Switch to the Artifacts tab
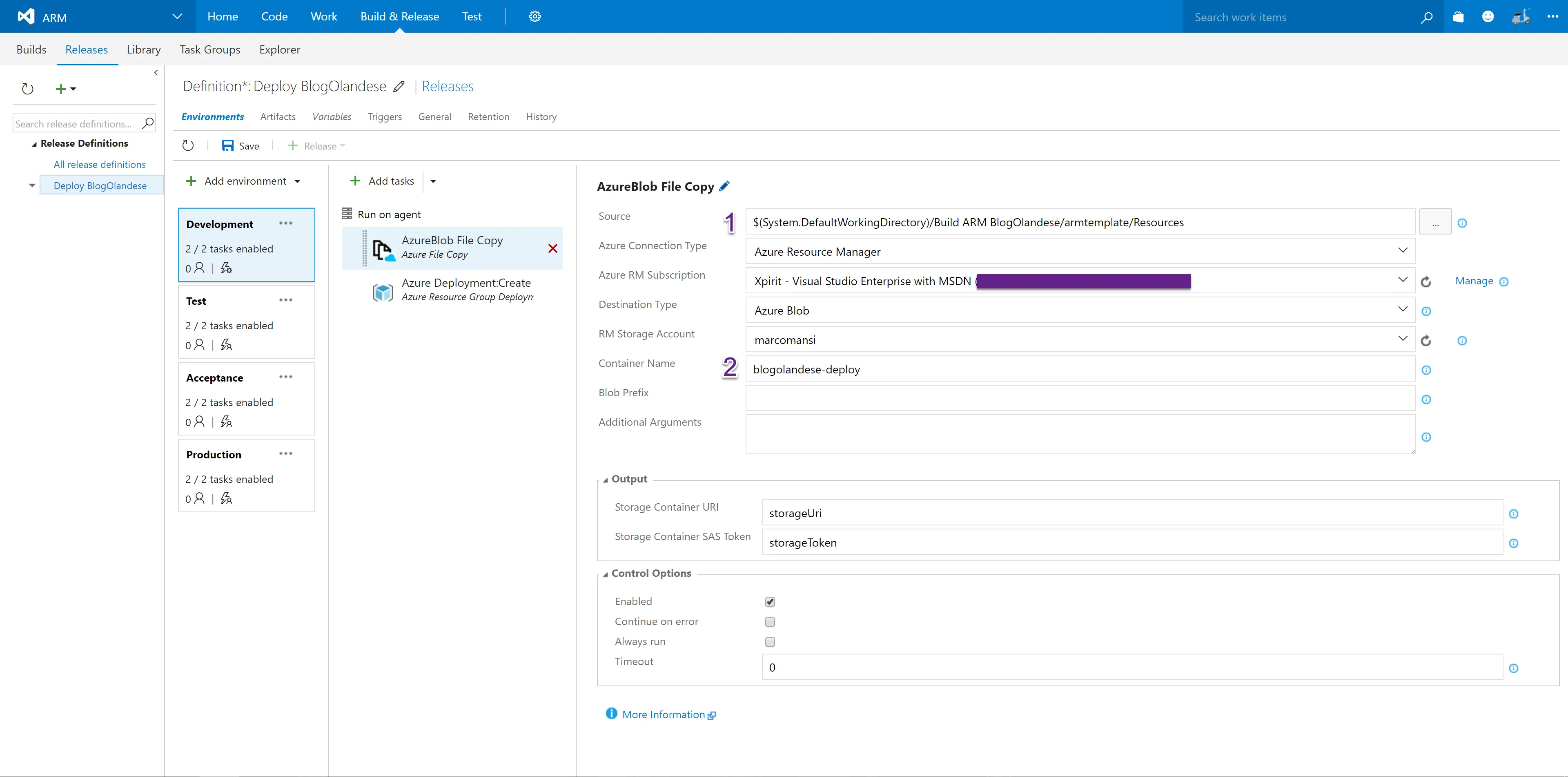The height and width of the screenshot is (777, 1568). point(278,116)
